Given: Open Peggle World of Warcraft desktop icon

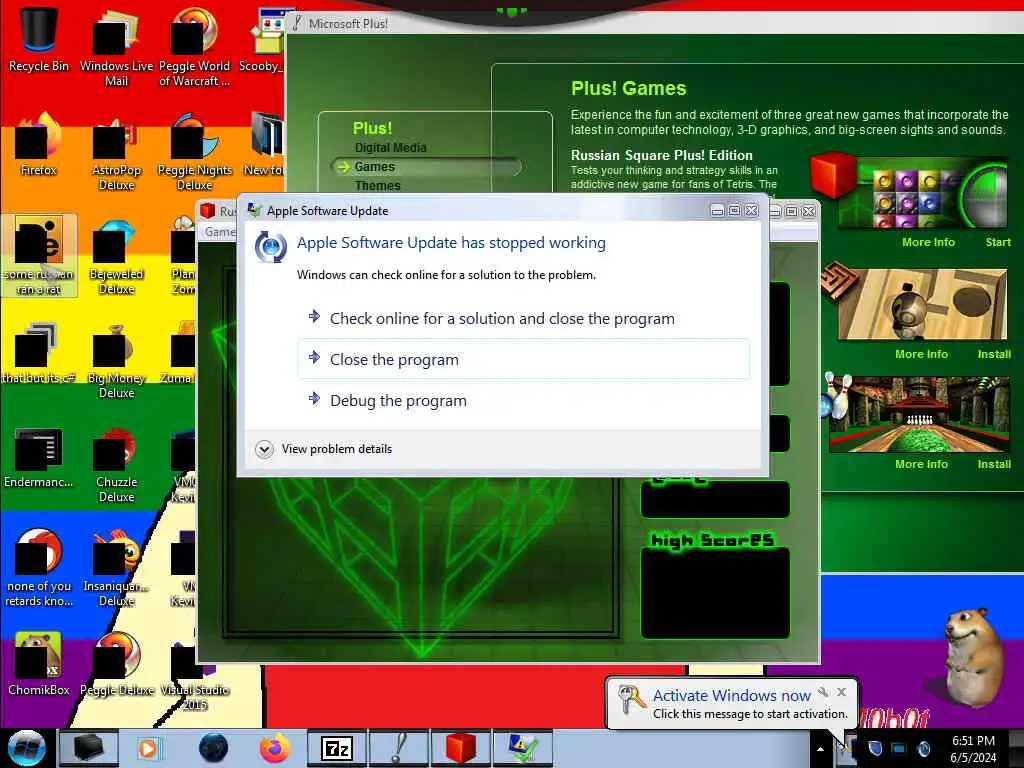Looking at the screenshot, I should 194,47.
